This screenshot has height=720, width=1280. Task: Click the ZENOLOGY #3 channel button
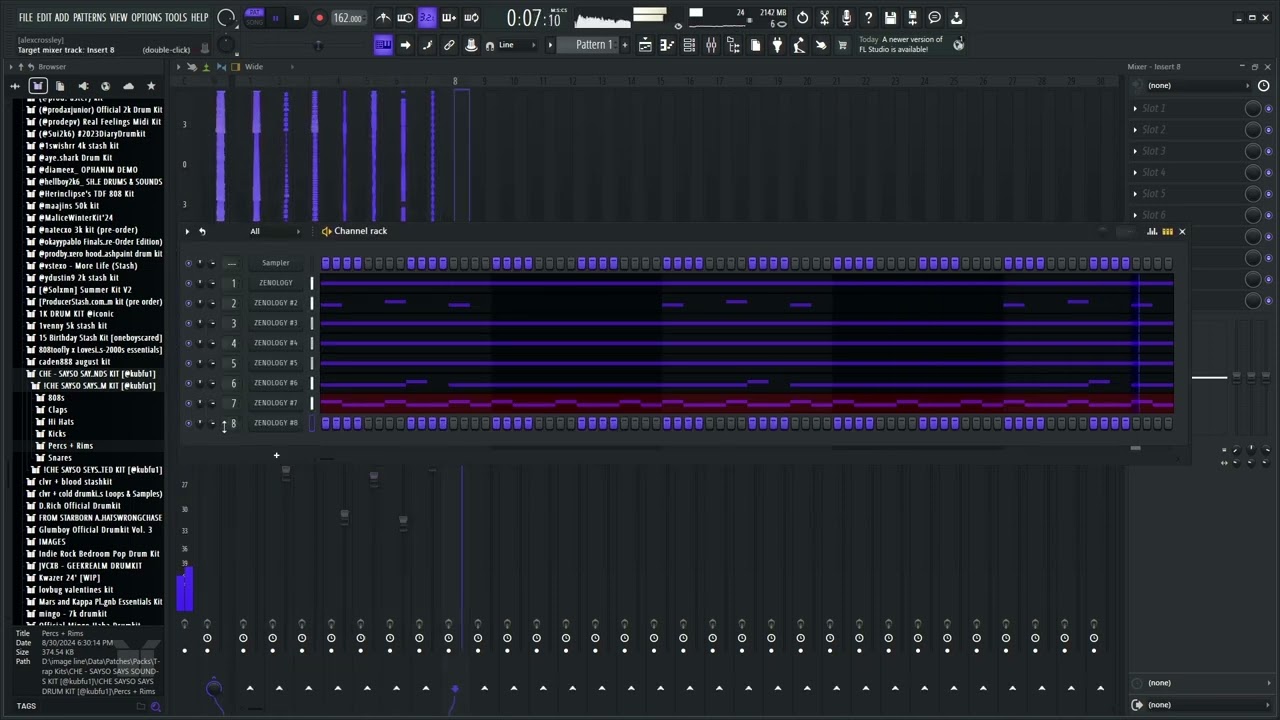276,323
